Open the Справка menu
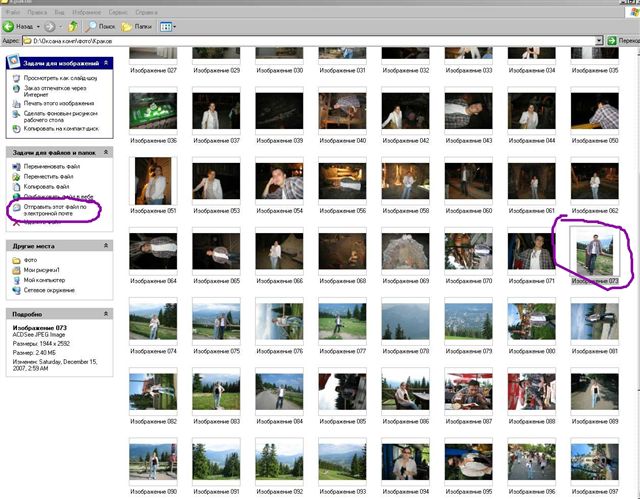The width and height of the screenshot is (640, 499). pyautogui.click(x=146, y=12)
